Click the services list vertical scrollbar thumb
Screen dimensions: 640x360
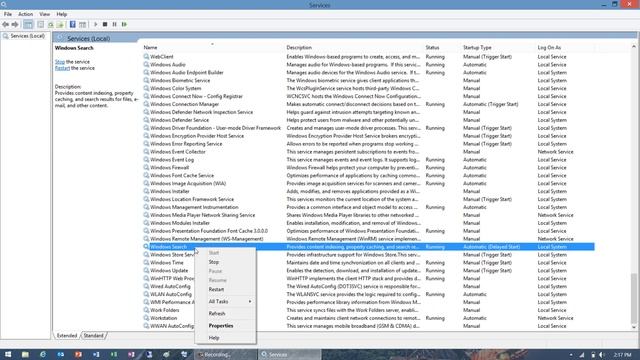pos(633,297)
